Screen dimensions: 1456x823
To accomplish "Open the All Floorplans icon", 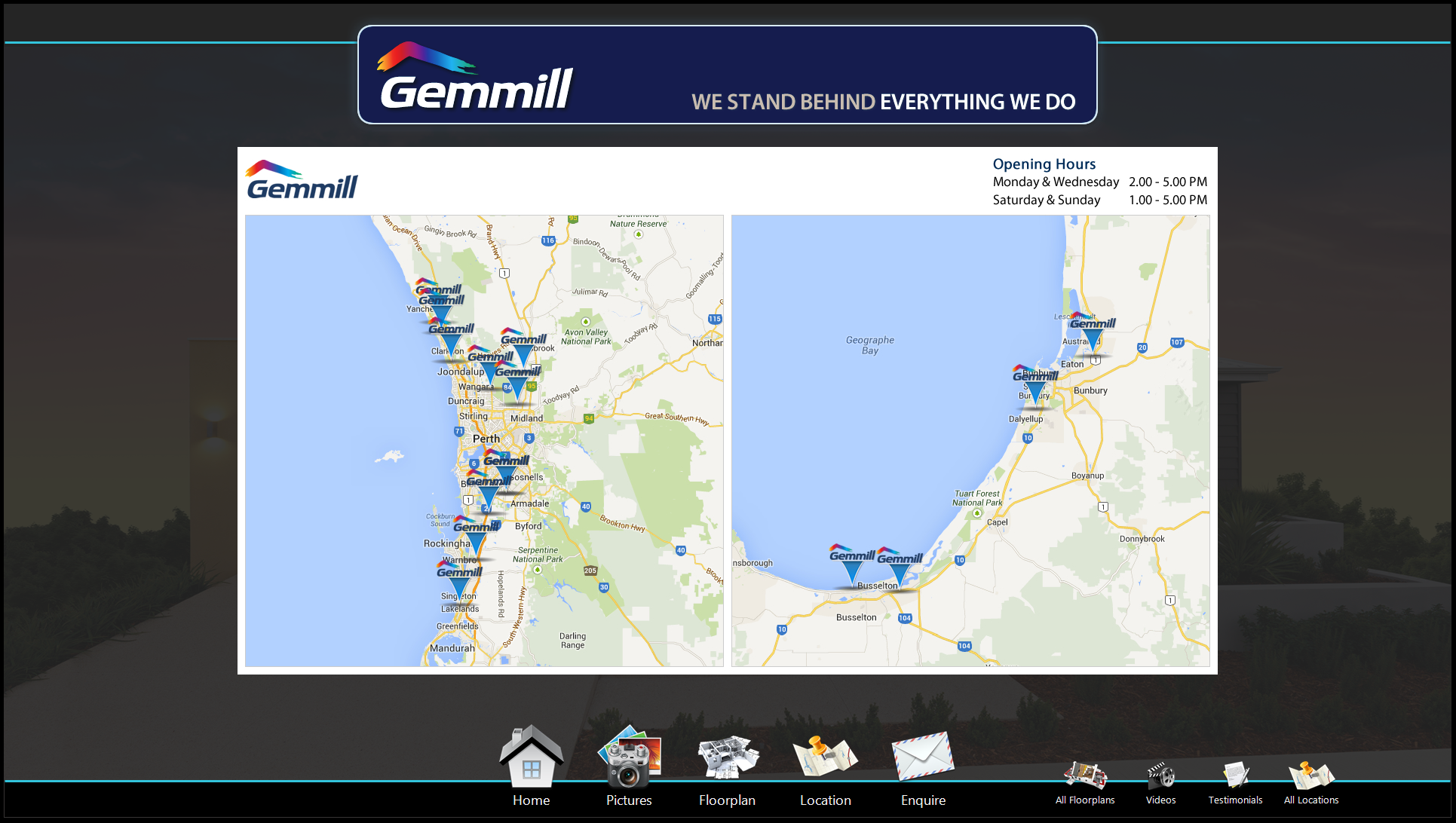I will pyautogui.click(x=1085, y=775).
